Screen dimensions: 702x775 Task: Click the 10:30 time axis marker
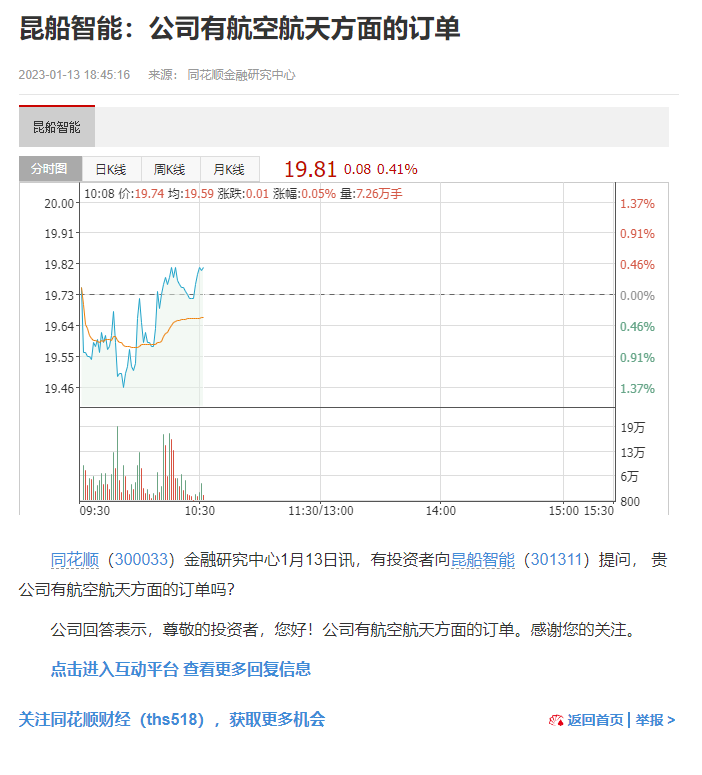(200, 510)
